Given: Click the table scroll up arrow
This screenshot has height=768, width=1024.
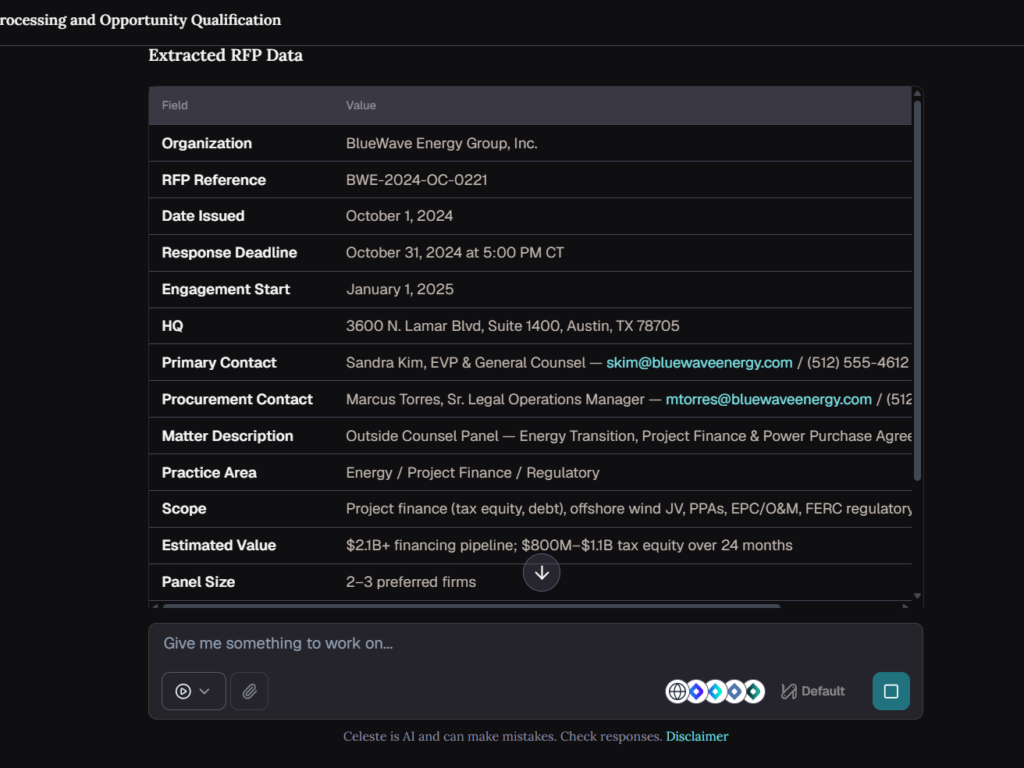Looking at the screenshot, I should coord(917,93).
